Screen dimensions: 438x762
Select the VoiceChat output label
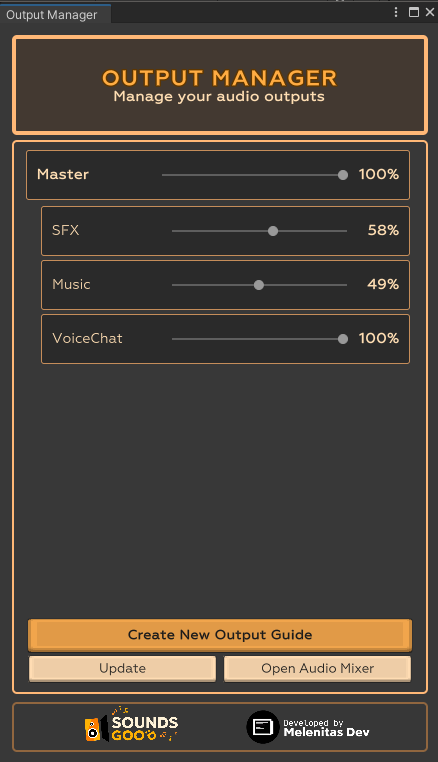(87, 338)
